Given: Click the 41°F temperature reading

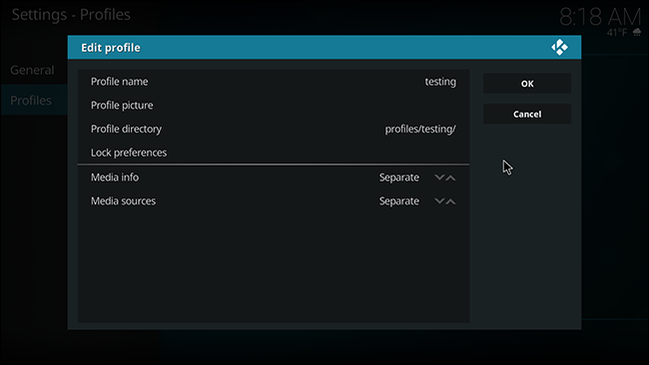Looking at the screenshot, I should tap(617, 32).
